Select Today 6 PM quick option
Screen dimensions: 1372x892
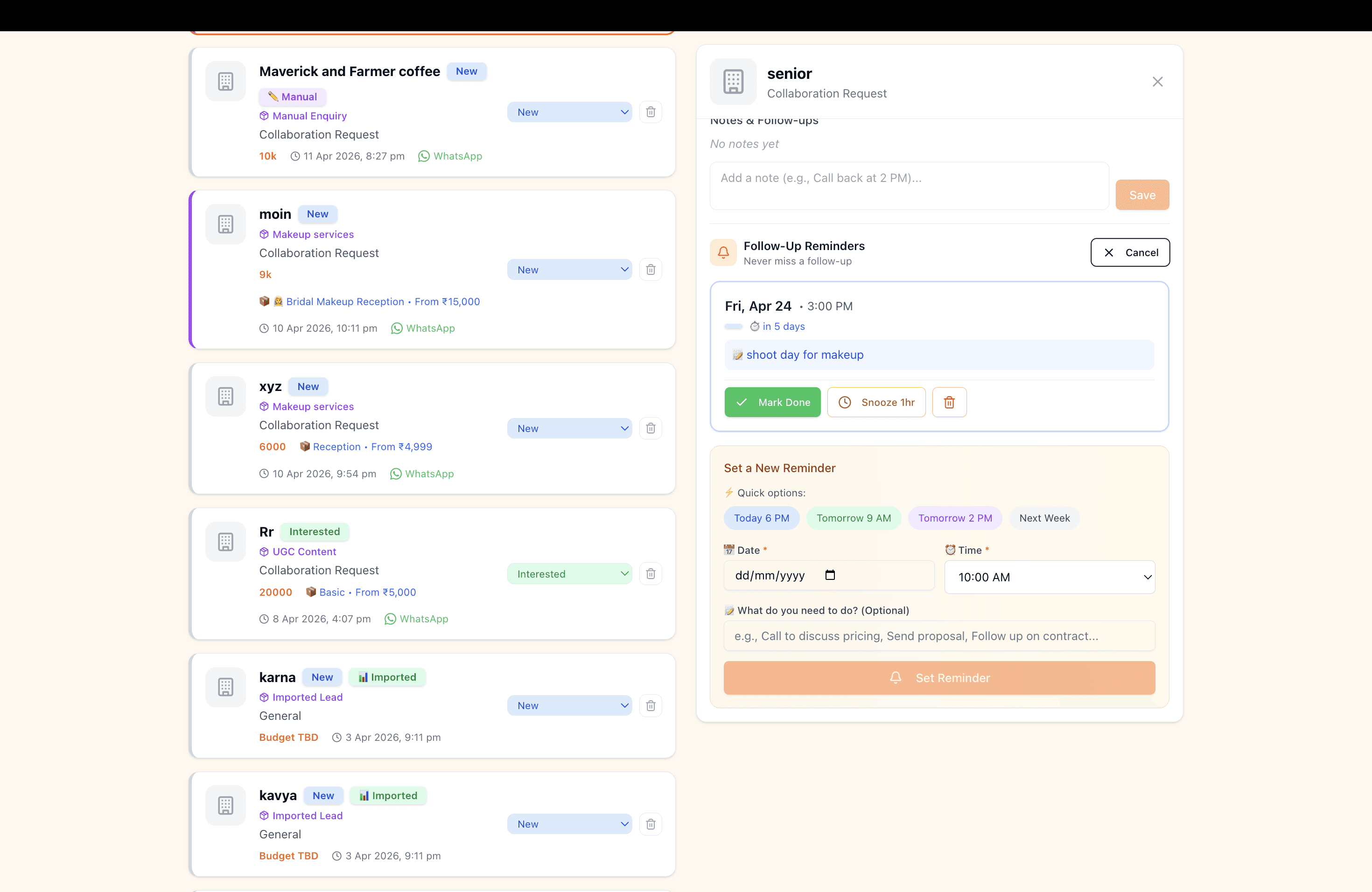[761, 518]
